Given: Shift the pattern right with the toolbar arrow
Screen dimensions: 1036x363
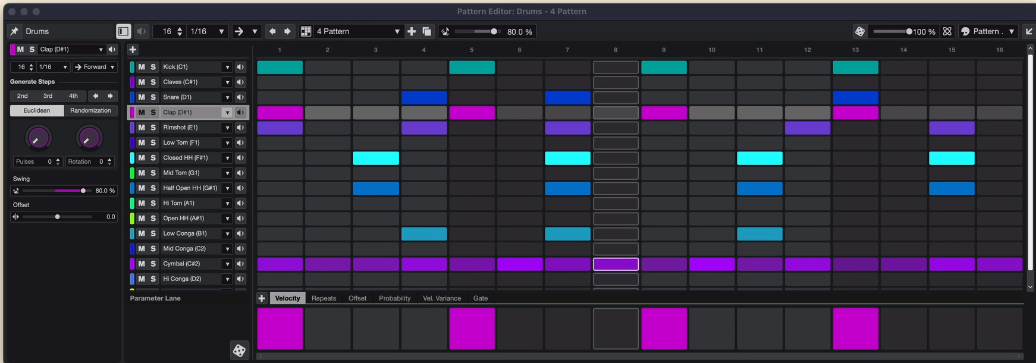Looking at the screenshot, I should pos(287,31).
